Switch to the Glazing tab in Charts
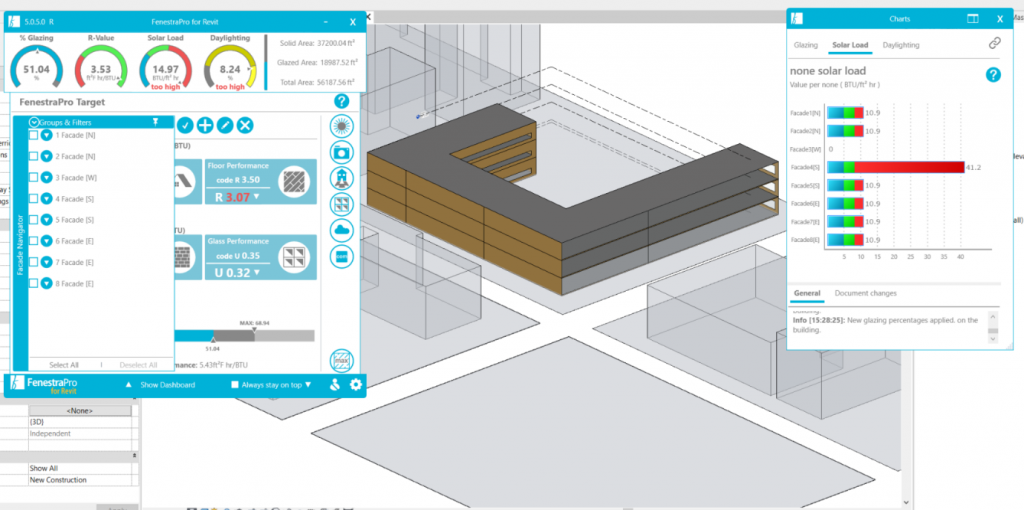This screenshot has width=1024, height=510. (805, 45)
